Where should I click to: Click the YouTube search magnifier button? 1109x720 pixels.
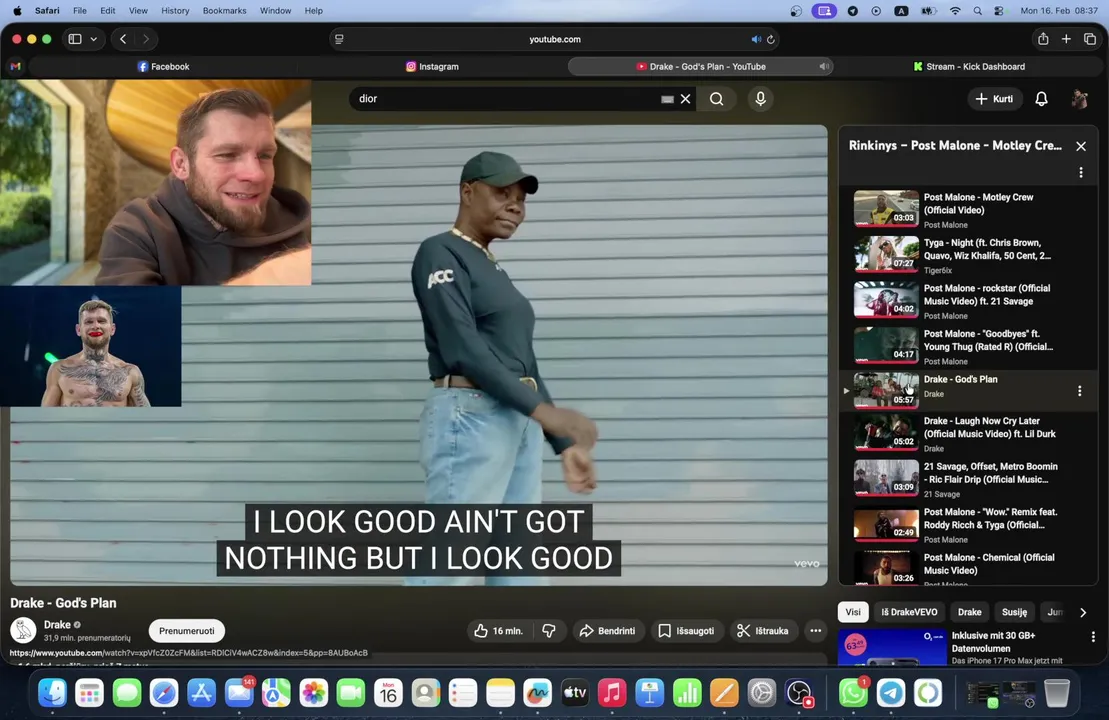coord(716,99)
